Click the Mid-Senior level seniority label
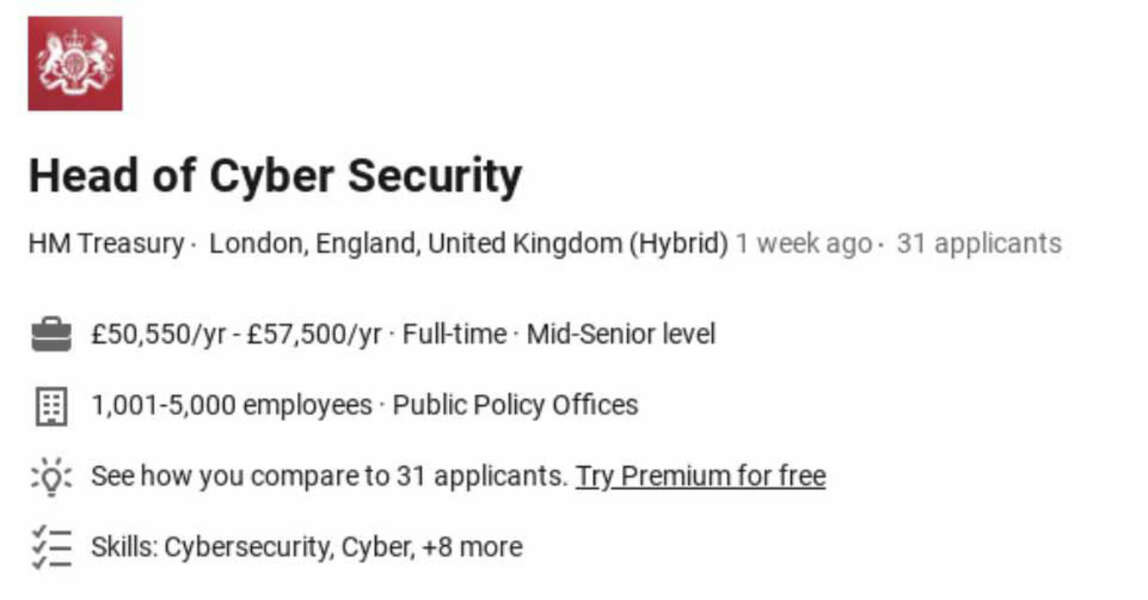Viewport: 1148px width, 600px height. pos(621,334)
